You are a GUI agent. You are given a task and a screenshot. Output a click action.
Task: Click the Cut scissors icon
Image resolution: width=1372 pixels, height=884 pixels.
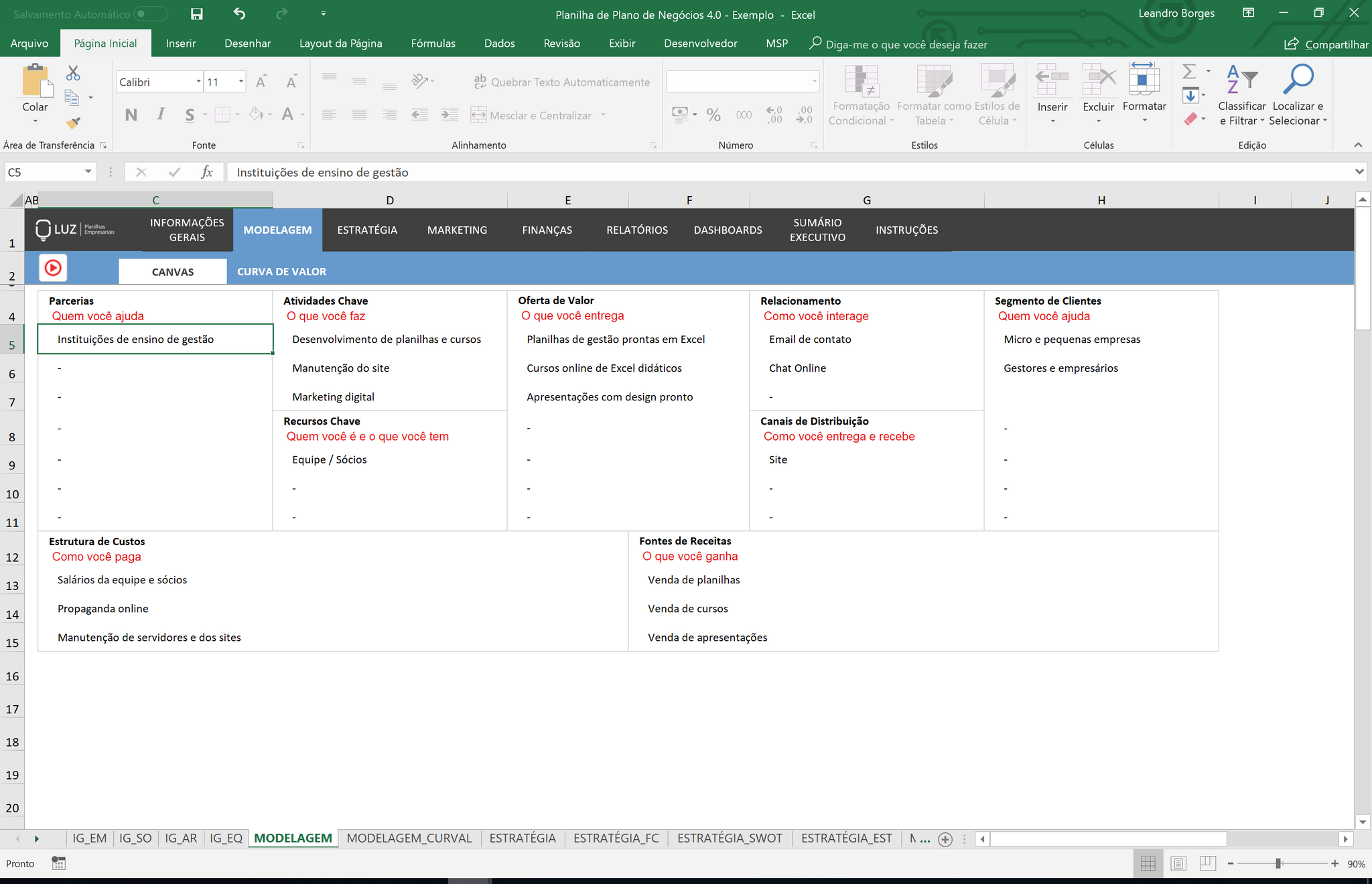(73, 73)
